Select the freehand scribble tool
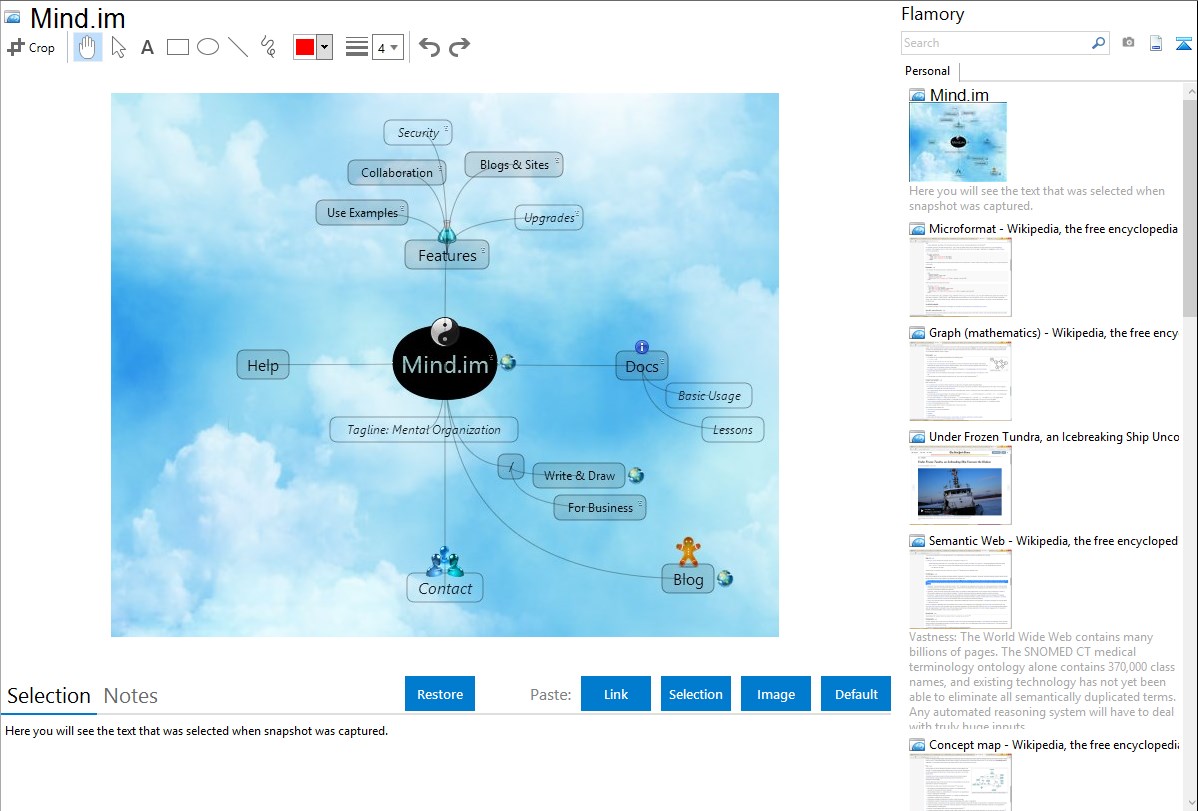Image resolution: width=1198 pixels, height=811 pixels. click(x=268, y=47)
